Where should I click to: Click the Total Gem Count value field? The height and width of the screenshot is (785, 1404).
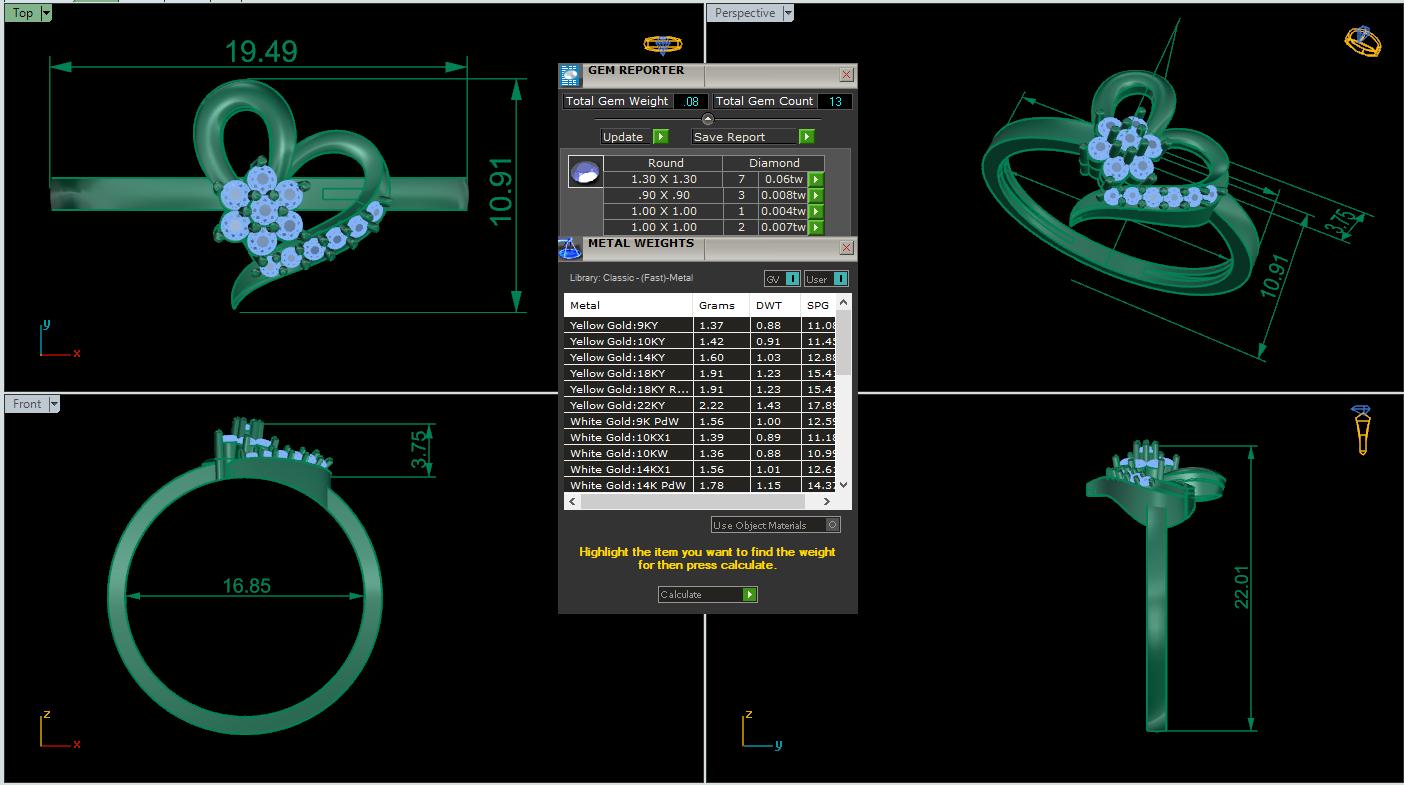[x=835, y=101]
